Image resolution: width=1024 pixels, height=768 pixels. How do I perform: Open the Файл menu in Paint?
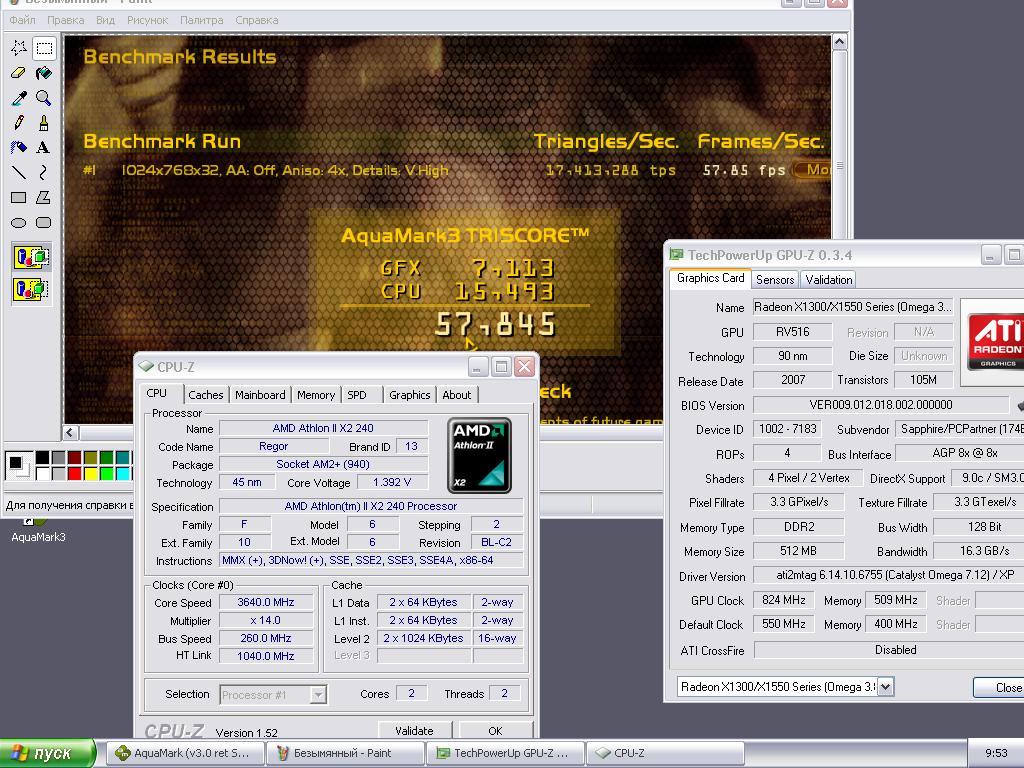point(22,20)
